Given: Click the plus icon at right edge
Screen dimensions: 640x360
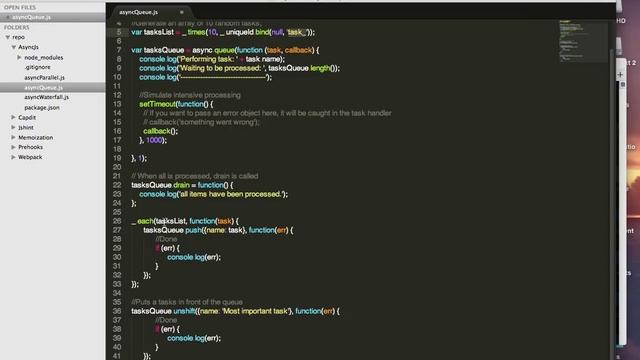Looking at the screenshot, I should tap(620, 75).
